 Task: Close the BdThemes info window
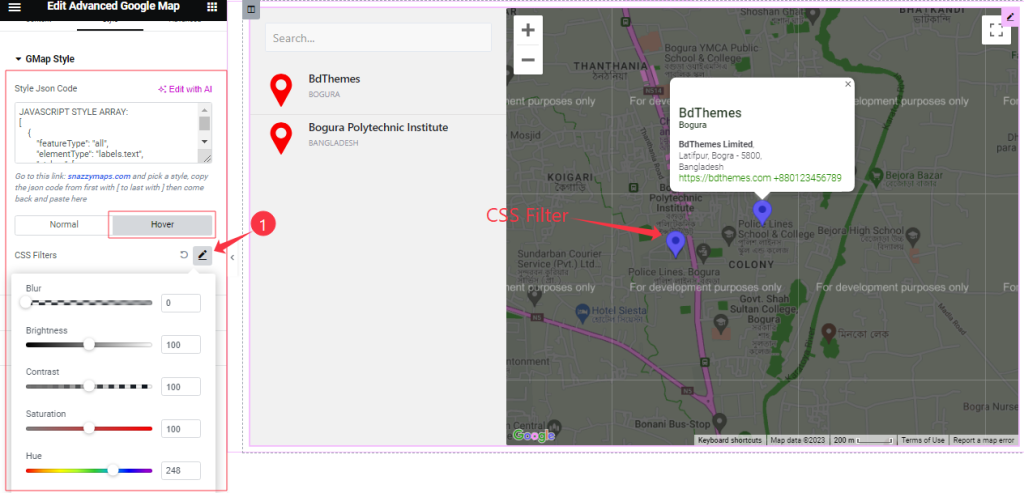pos(848,84)
